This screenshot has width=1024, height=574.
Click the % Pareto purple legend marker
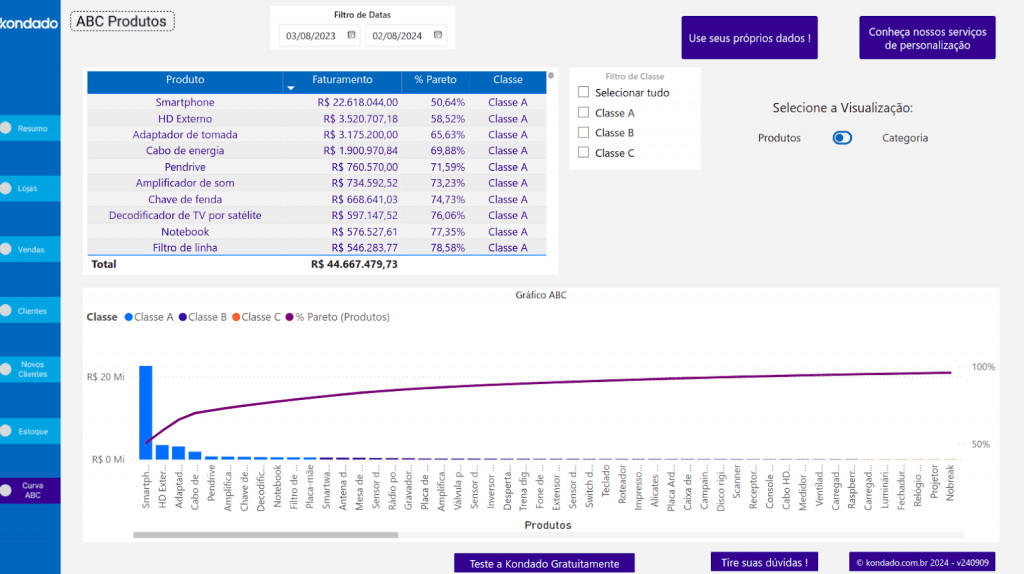[x=290, y=317]
